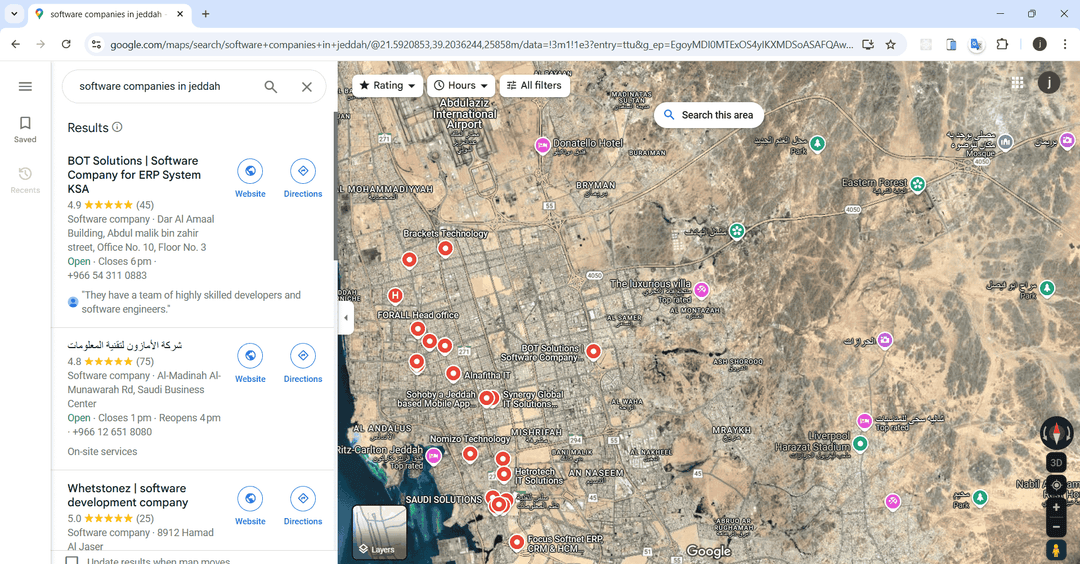This screenshot has height=564, width=1080.
Task: Select the Brackets Technology map pin
Action: pos(446,249)
